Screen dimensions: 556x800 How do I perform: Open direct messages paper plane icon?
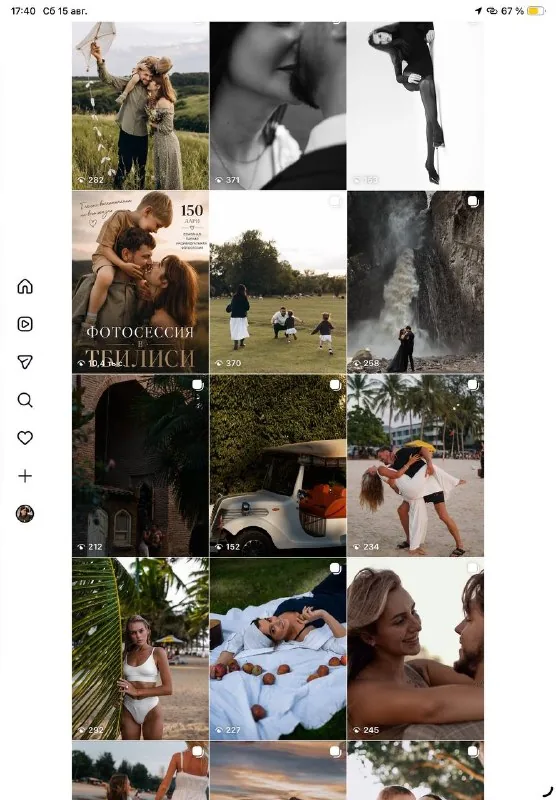pyautogui.click(x=25, y=362)
